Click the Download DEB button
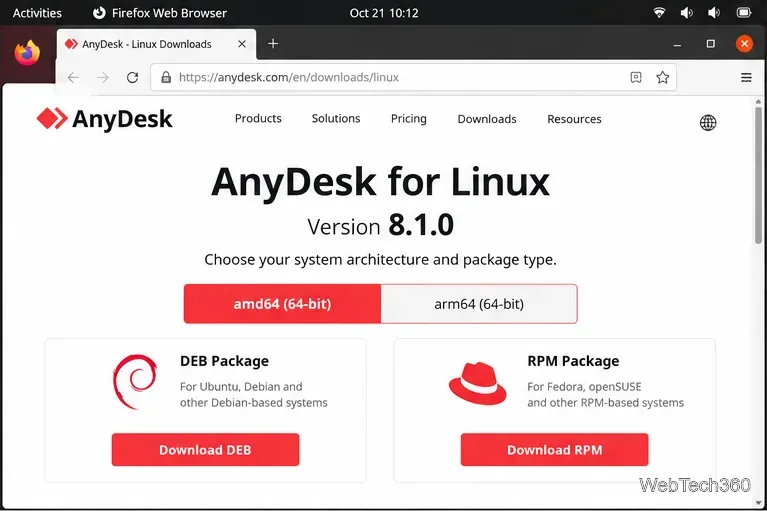The width and height of the screenshot is (767, 511). pos(205,449)
